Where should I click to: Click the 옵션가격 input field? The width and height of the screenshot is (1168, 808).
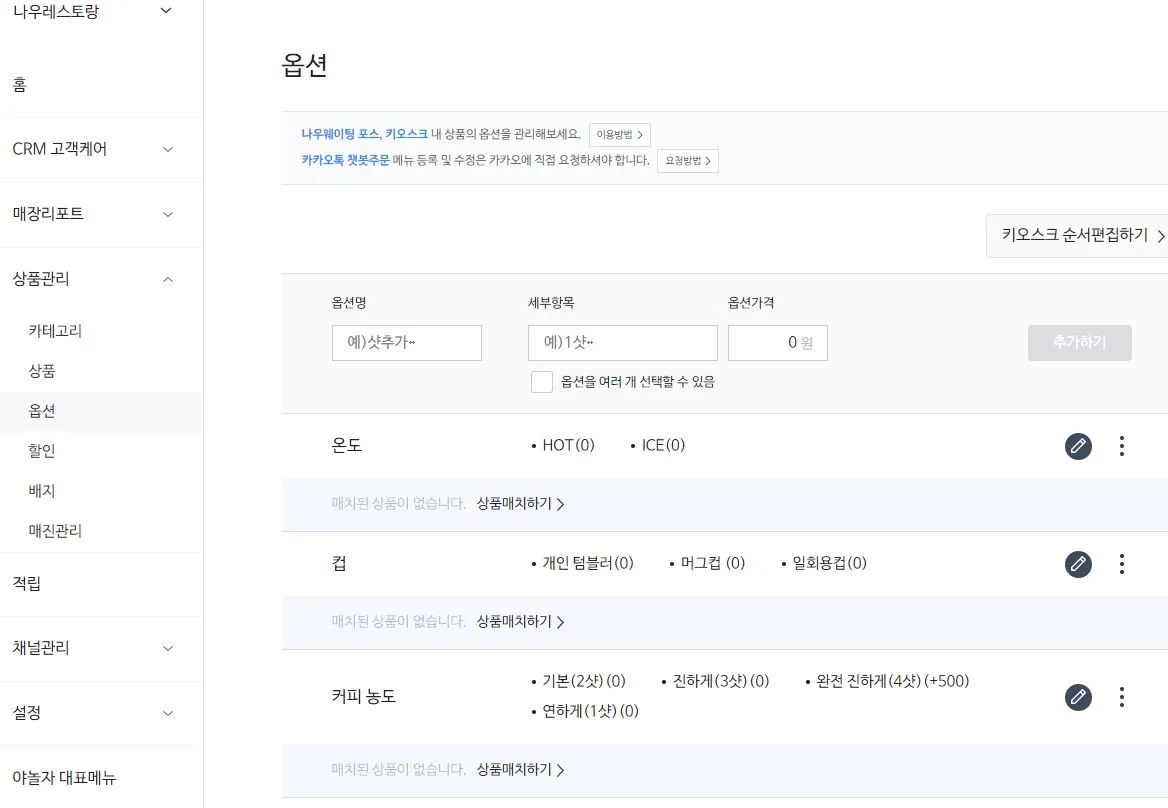(778, 343)
